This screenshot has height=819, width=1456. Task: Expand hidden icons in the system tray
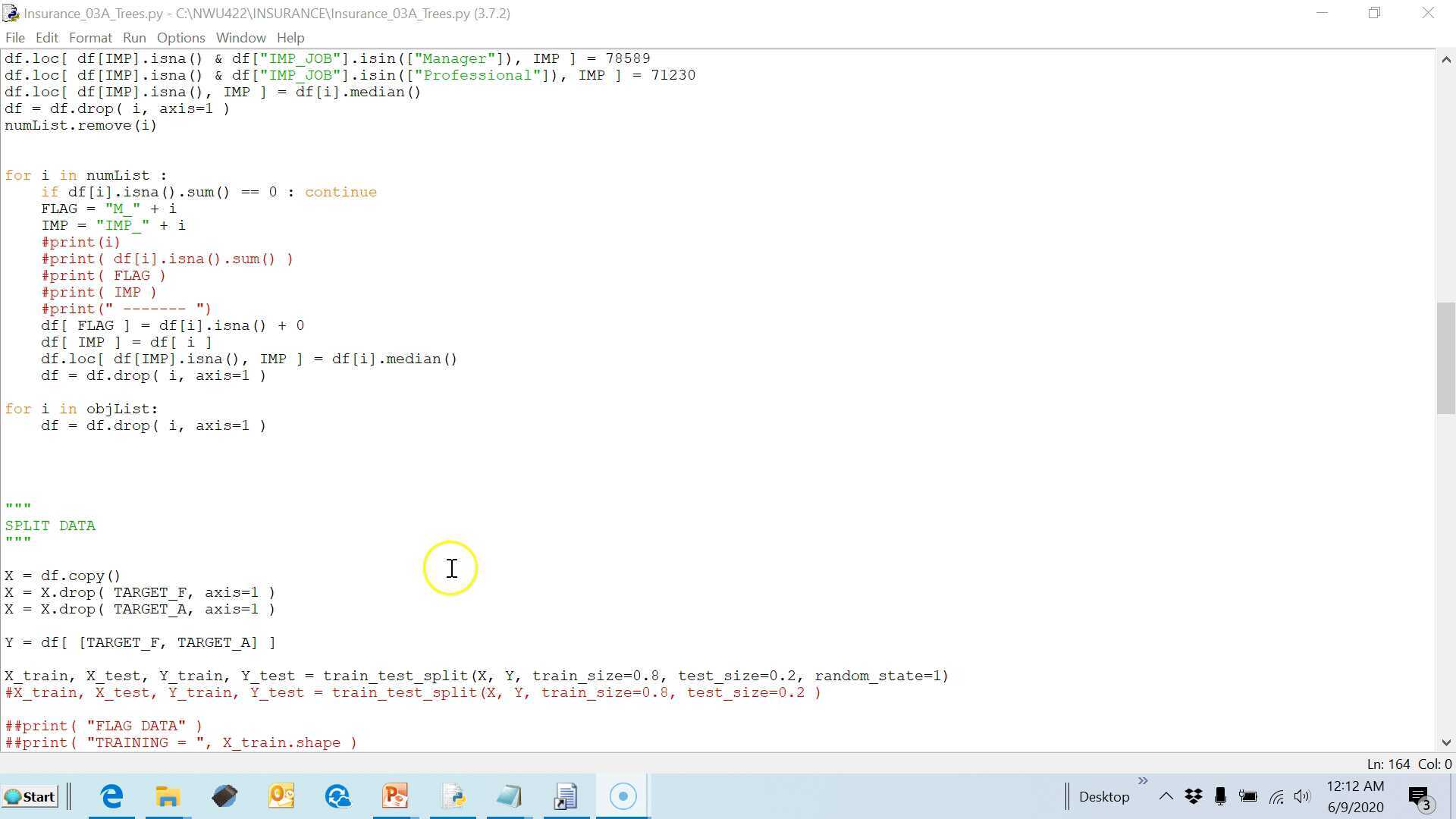1166,796
